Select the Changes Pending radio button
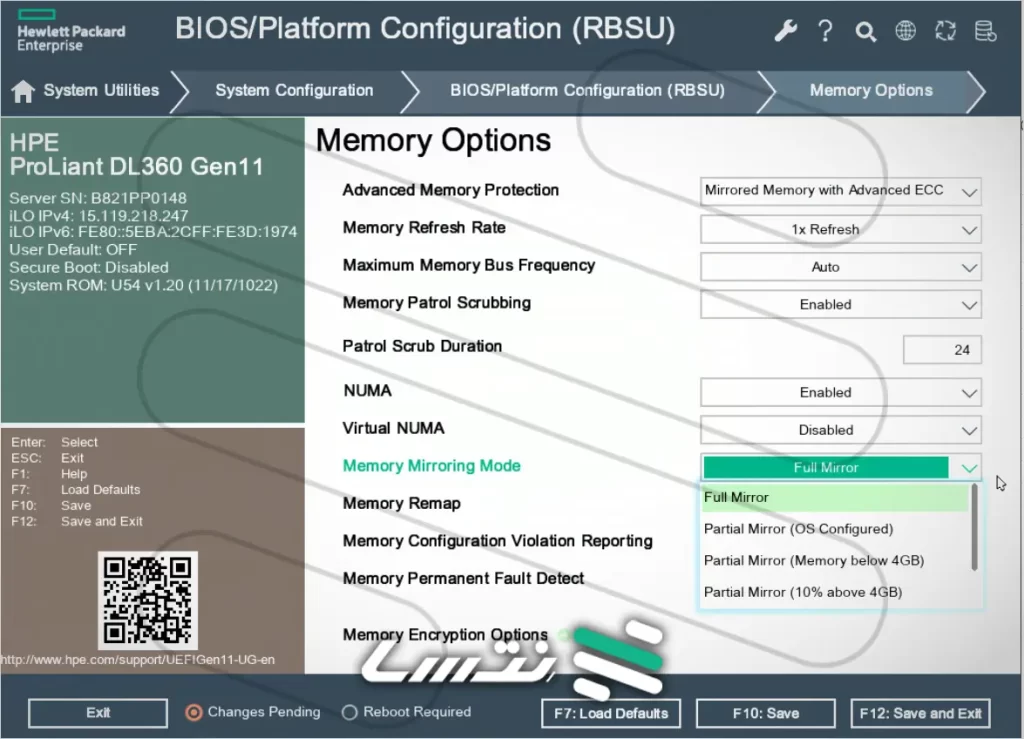Screen dimensions: 1024x739 click(x=194, y=713)
